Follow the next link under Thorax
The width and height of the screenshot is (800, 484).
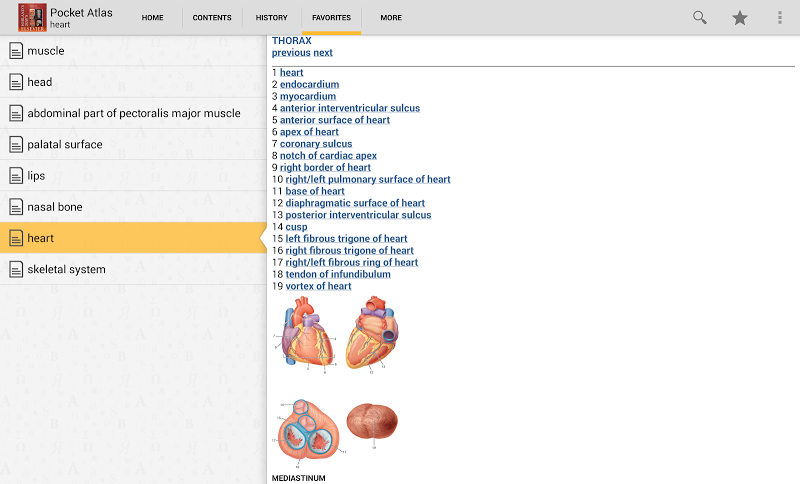[323, 53]
